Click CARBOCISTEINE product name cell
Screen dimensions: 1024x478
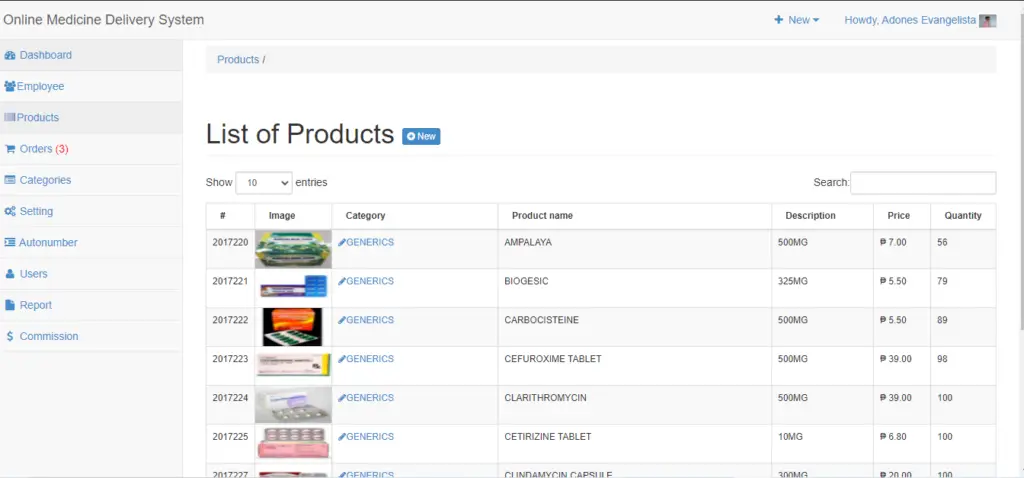click(x=635, y=327)
